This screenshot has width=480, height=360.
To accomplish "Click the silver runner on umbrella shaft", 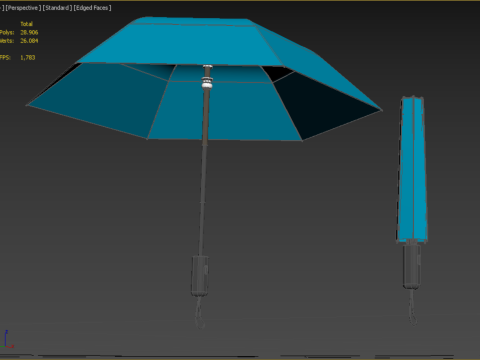I will [x=207, y=83].
